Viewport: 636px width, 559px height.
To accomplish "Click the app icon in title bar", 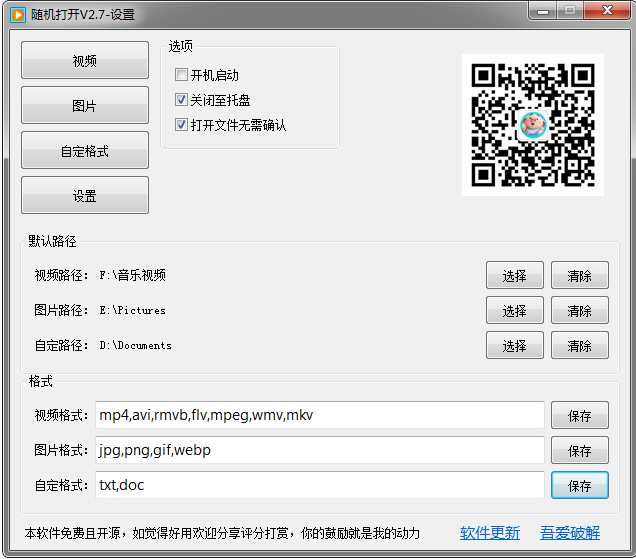I will [x=18, y=15].
